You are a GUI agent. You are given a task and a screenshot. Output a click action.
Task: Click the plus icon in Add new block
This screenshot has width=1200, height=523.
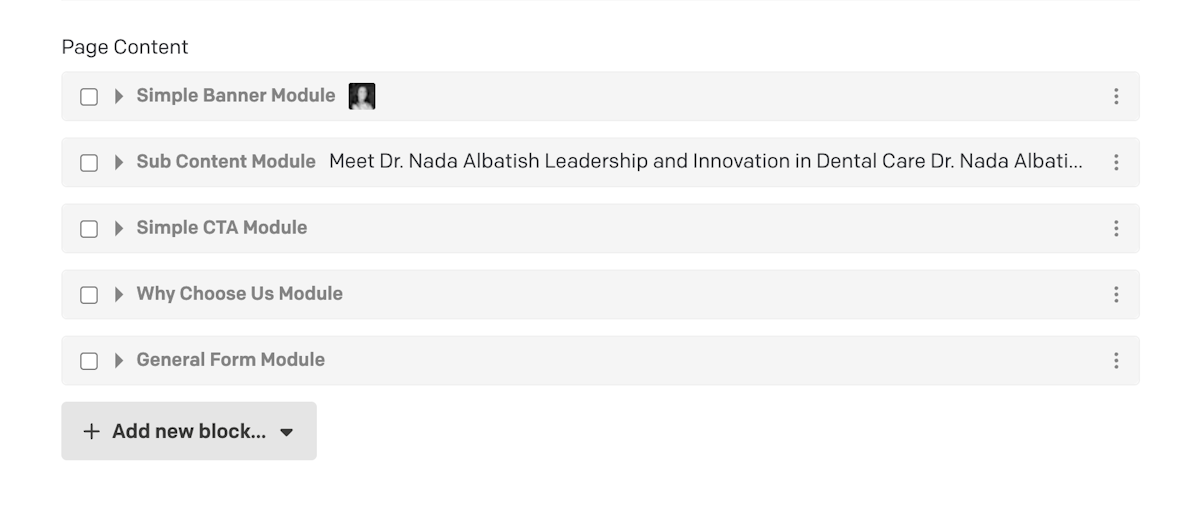(x=91, y=431)
